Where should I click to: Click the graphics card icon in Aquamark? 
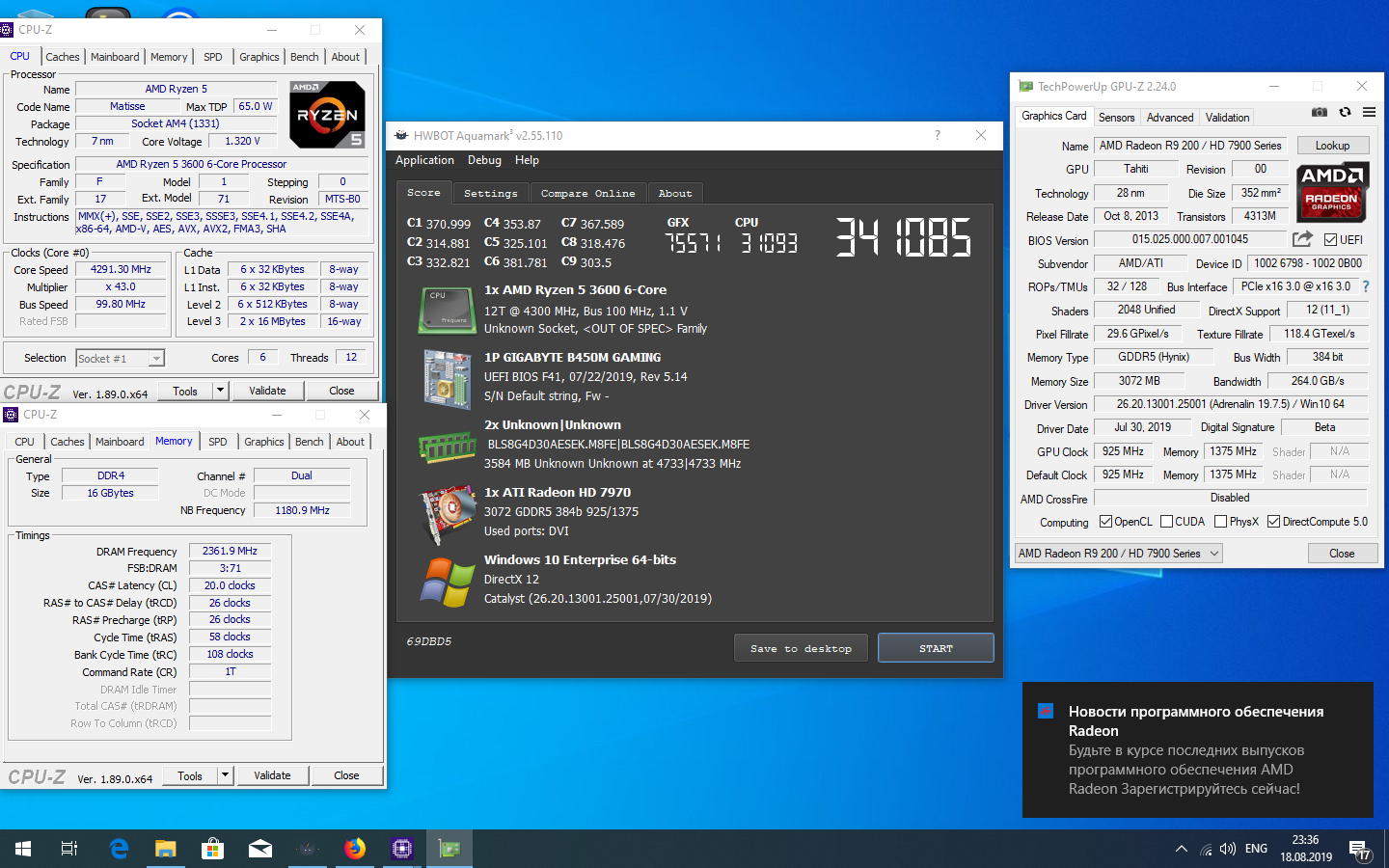pos(448,515)
